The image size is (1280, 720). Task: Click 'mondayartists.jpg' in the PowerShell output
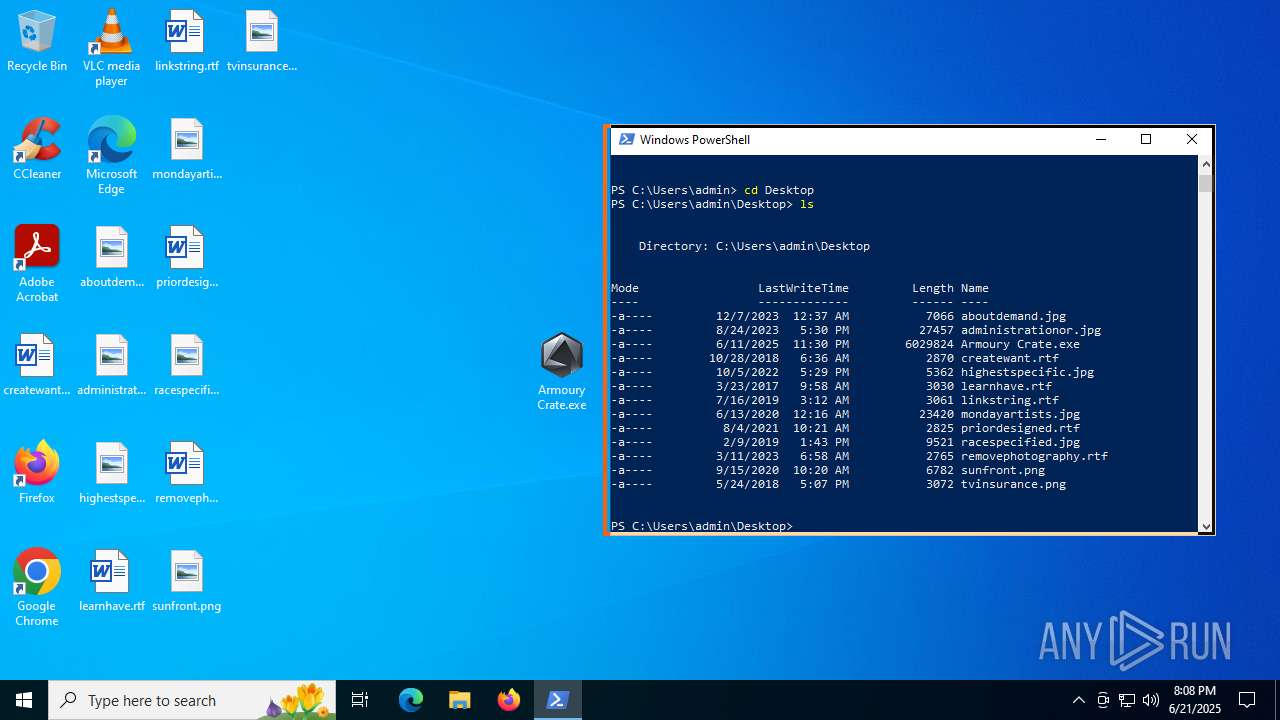(x=1020, y=414)
